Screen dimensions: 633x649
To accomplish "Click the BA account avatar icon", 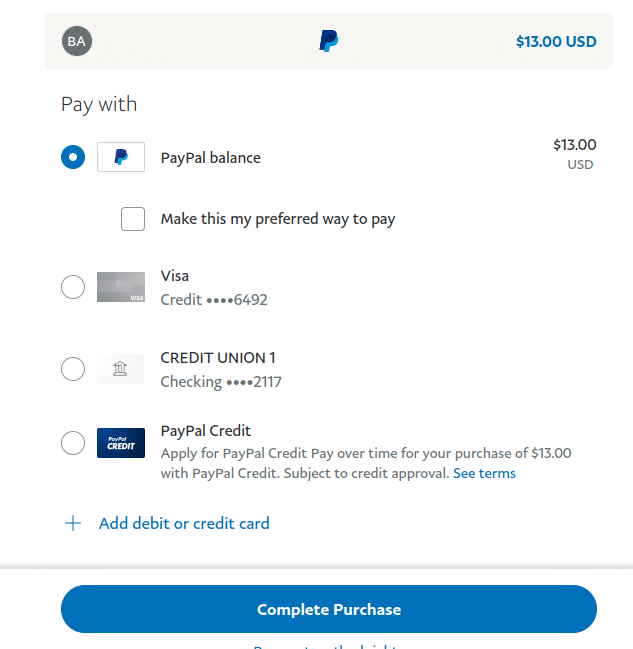I will click(x=76, y=41).
